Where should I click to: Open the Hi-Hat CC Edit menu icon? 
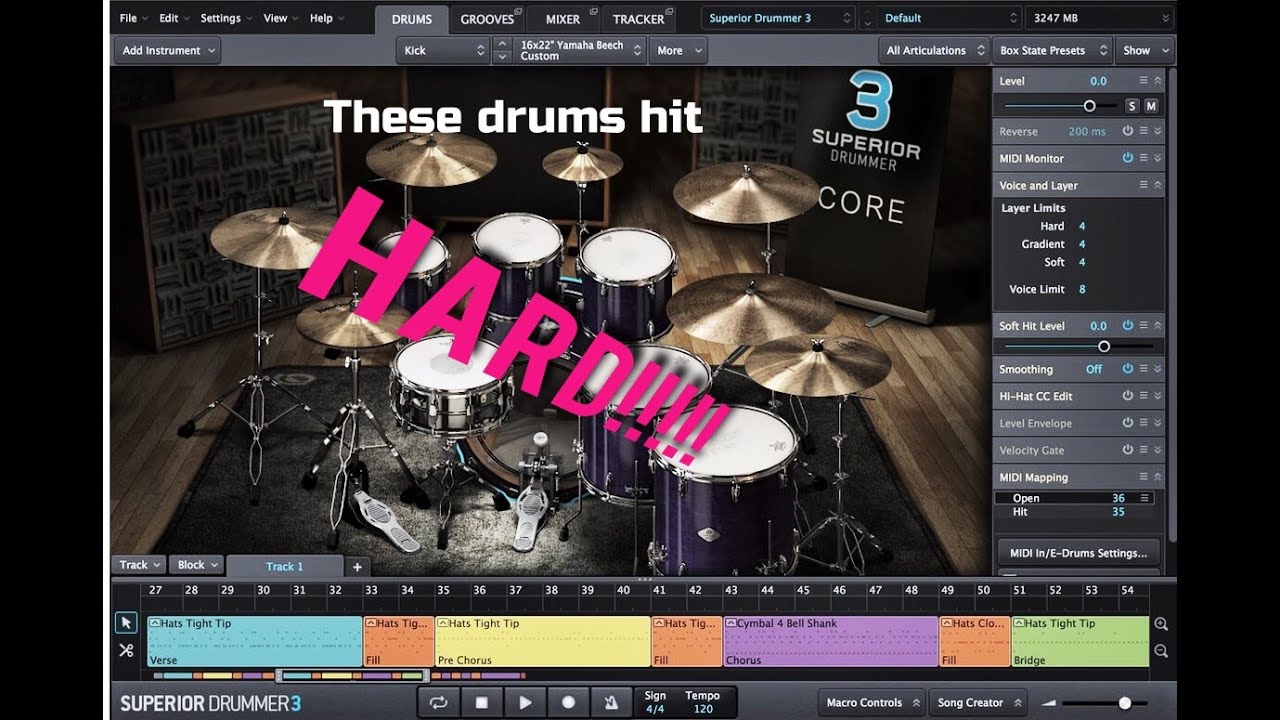pos(1144,396)
